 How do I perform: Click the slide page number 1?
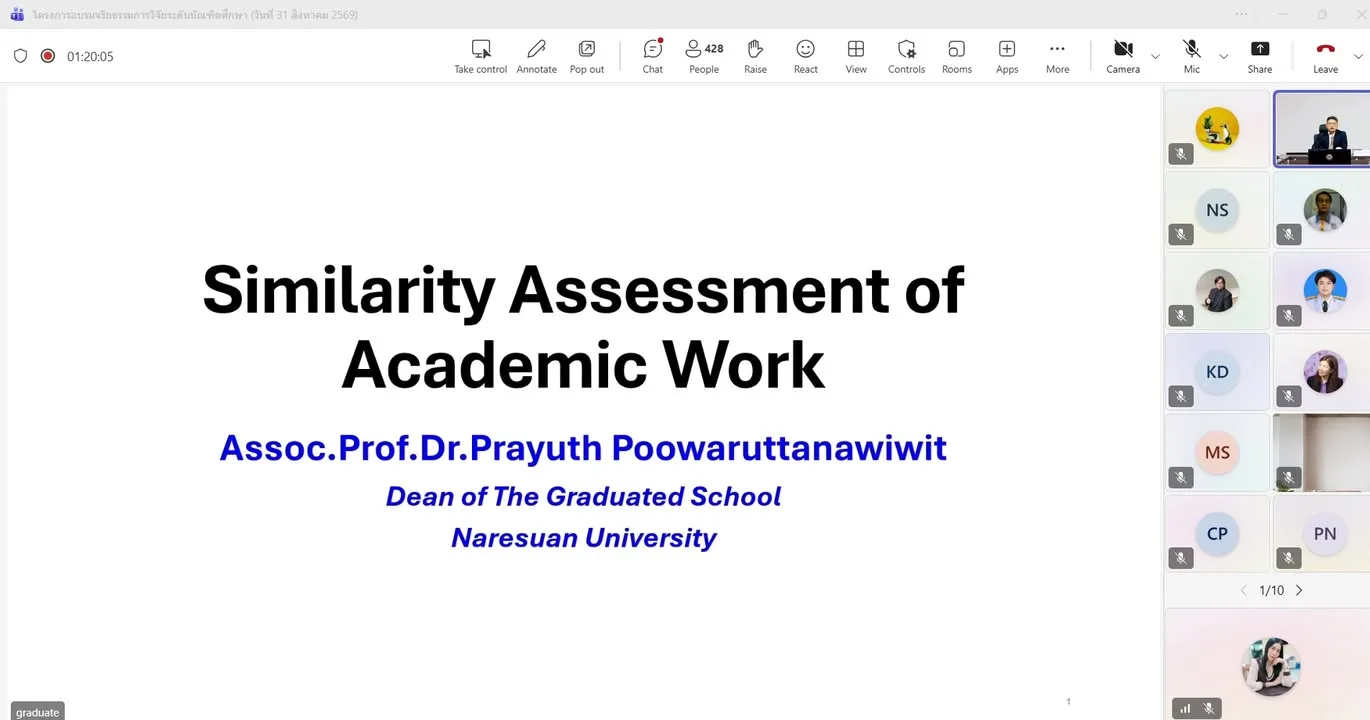tap(1068, 702)
